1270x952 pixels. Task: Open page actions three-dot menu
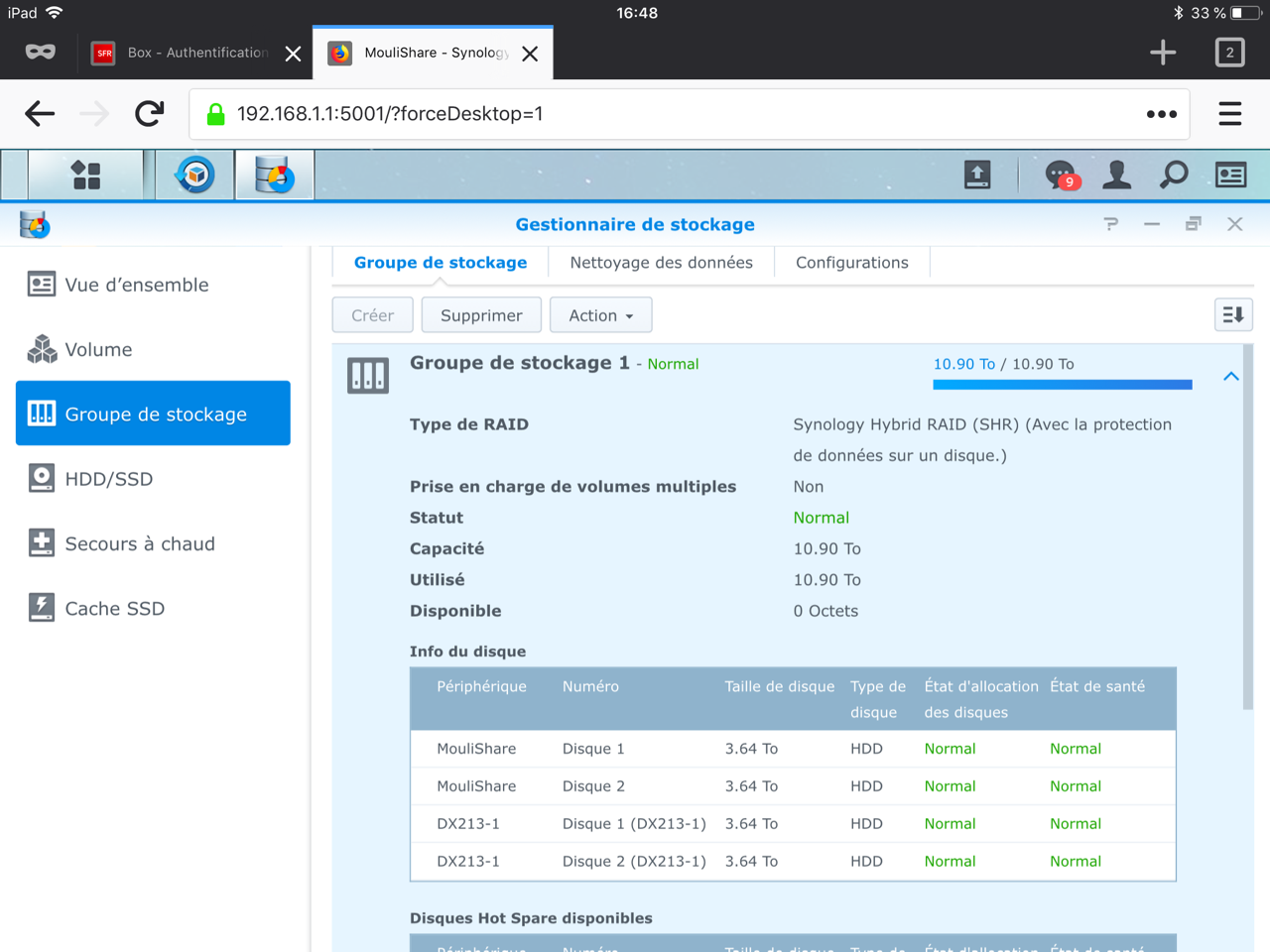point(1162,114)
